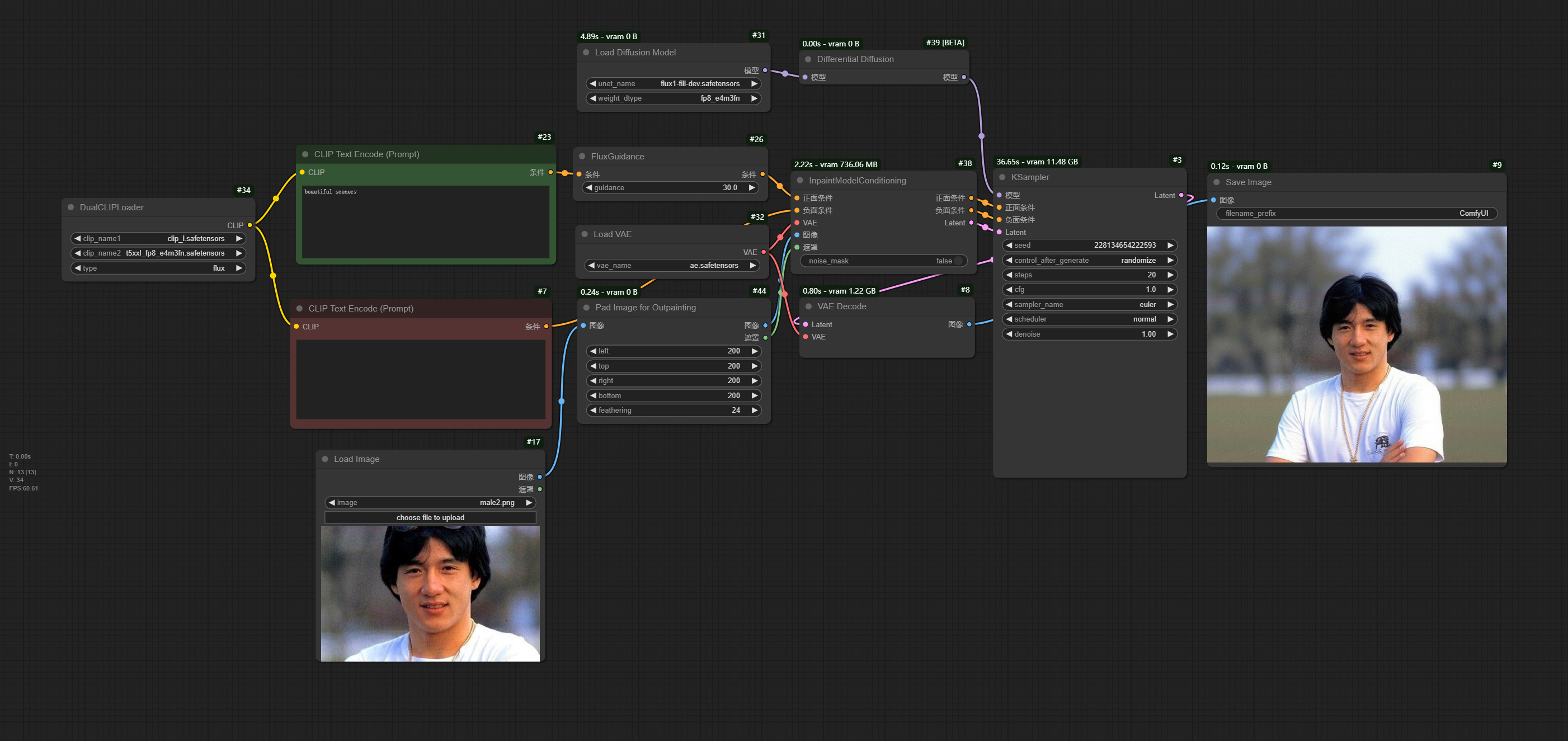Collapse the Load Diffusion Model node dot

[x=586, y=53]
